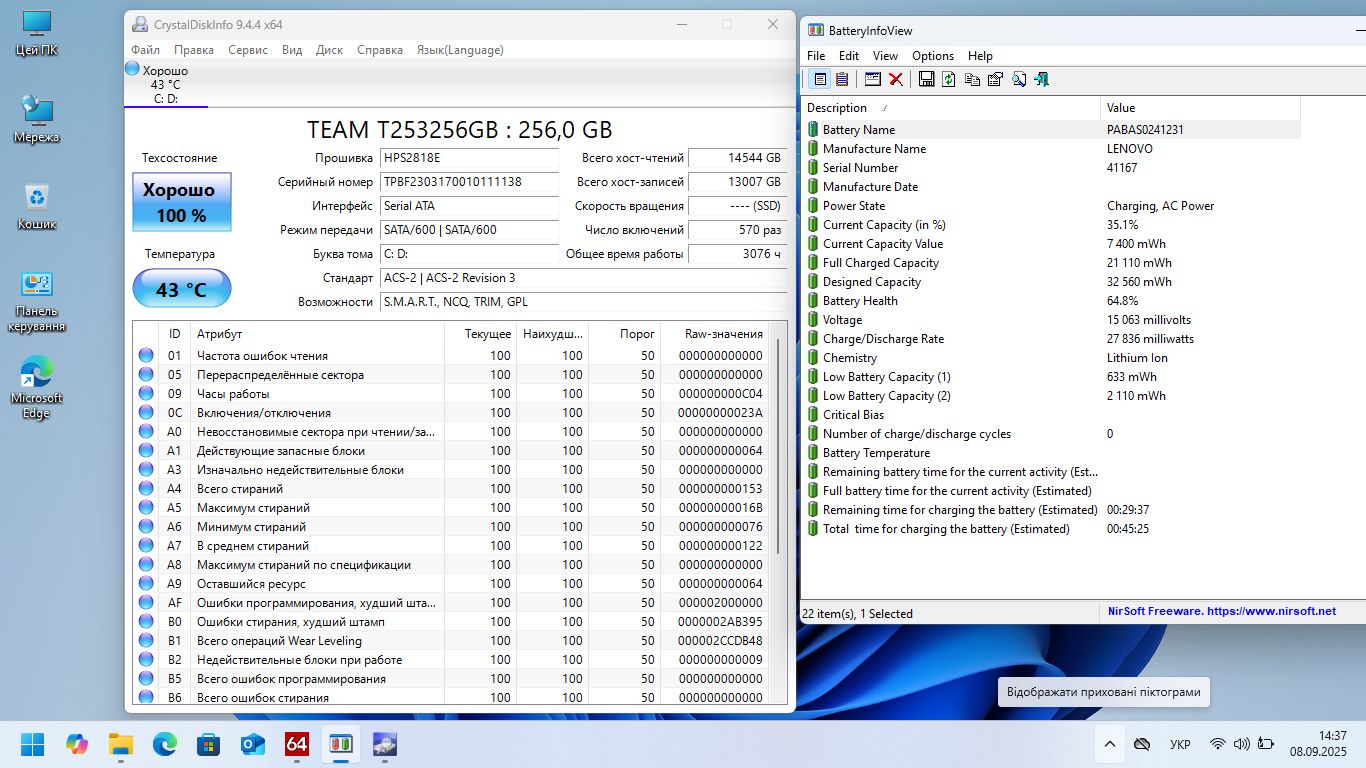Open the View menu in BatteryInfoView
Screen dimensions: 1366x768
tap(885, 56)
